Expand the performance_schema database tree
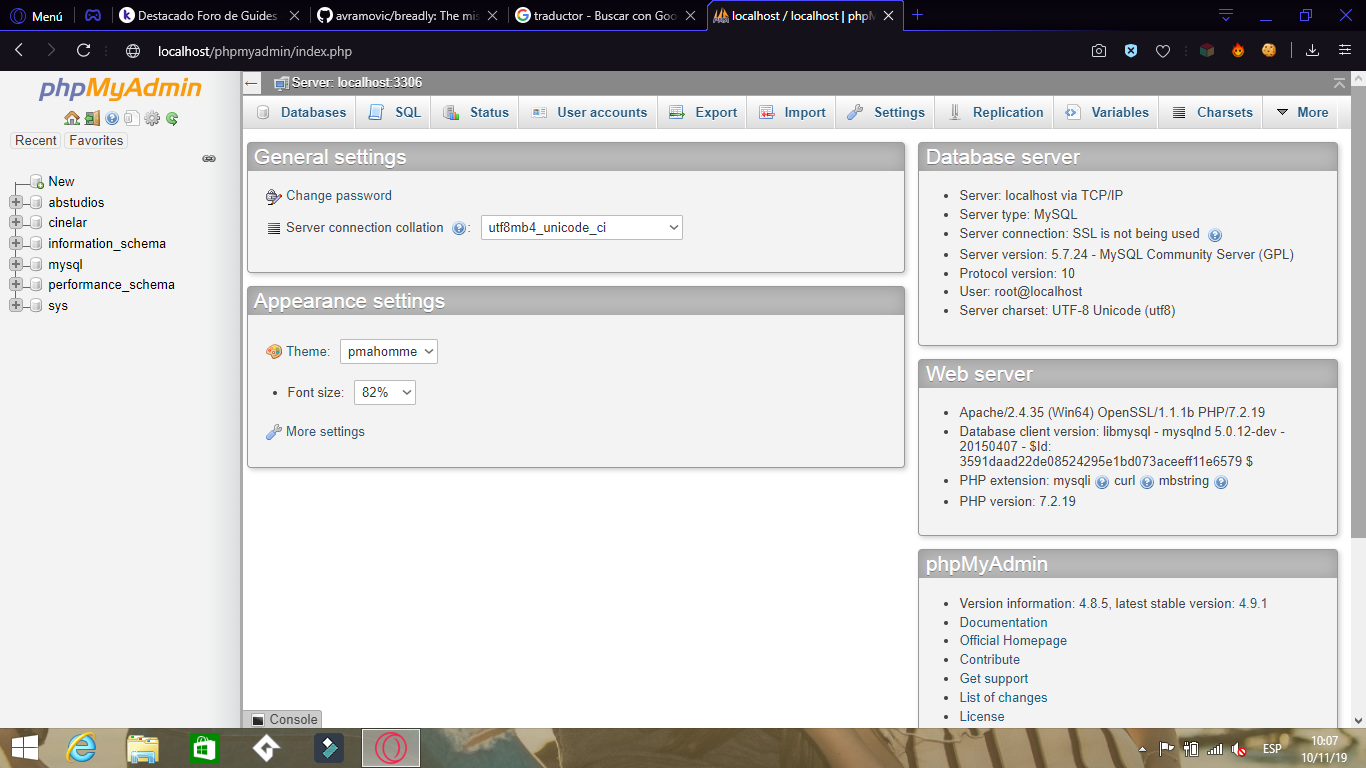Viewport: 1366px width, 768px height. (16, 285)
